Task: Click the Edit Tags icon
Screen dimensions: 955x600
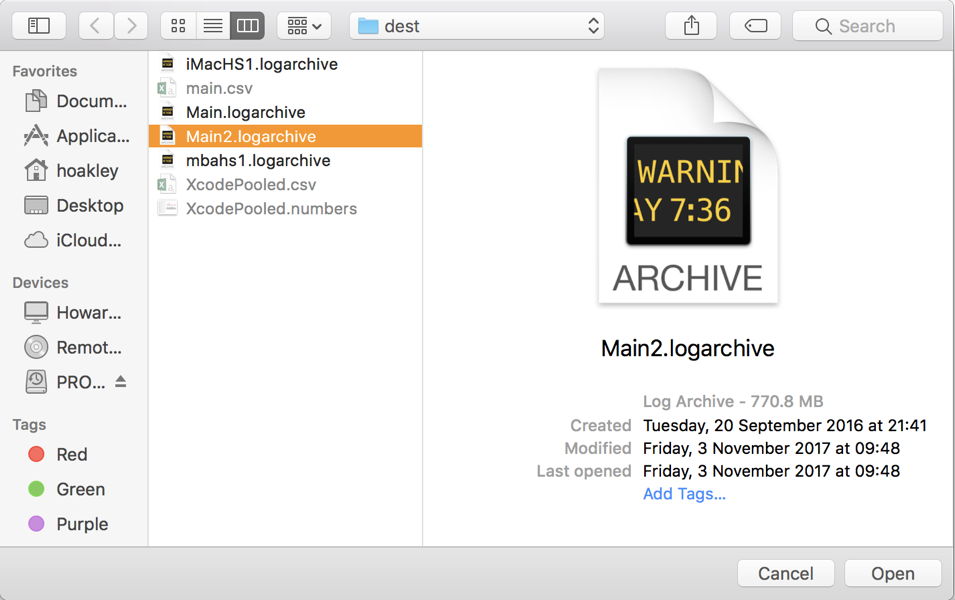Action: point(755,25)
